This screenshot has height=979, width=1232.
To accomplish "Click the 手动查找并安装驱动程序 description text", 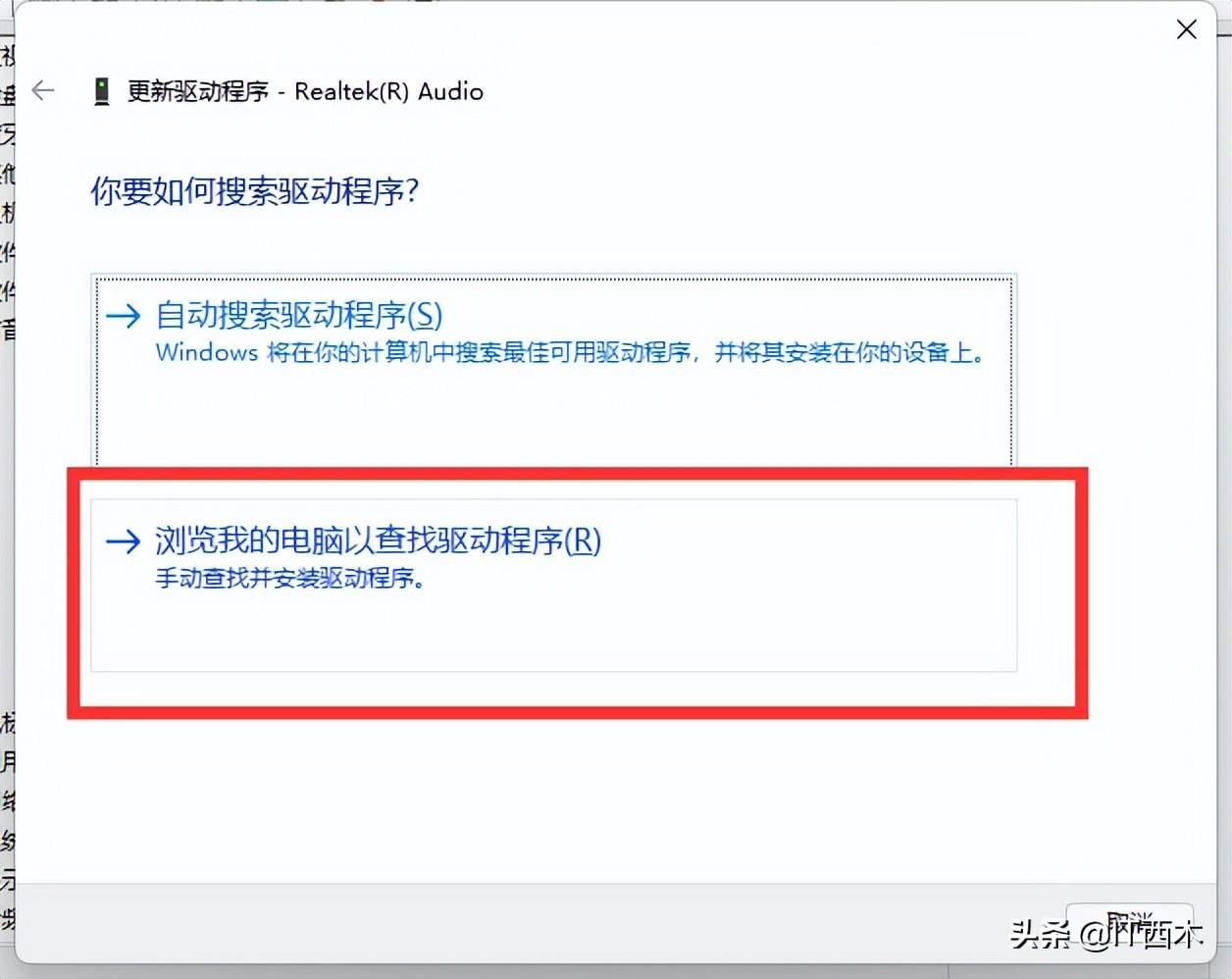I will pos(290,579).
